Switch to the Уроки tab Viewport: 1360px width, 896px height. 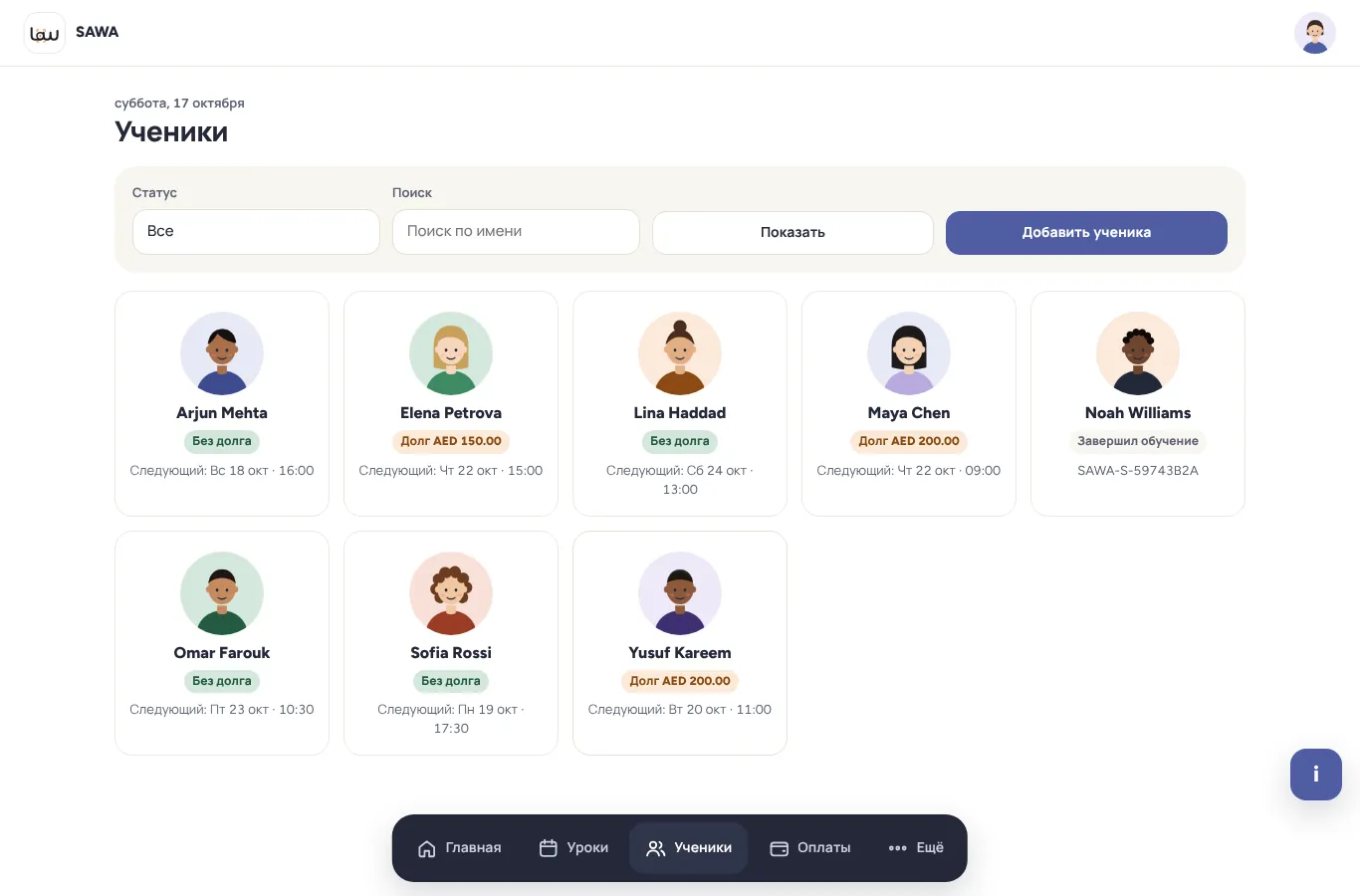pyautogui.click(x=573, y=848)
